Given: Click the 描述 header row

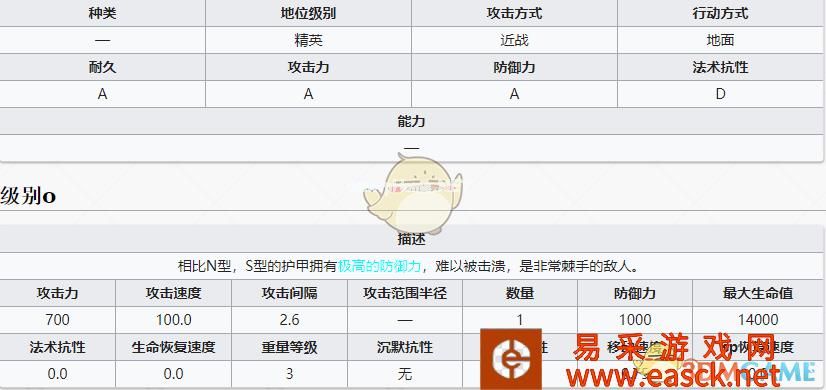Looking at the screenshot, I should point(412,239).
